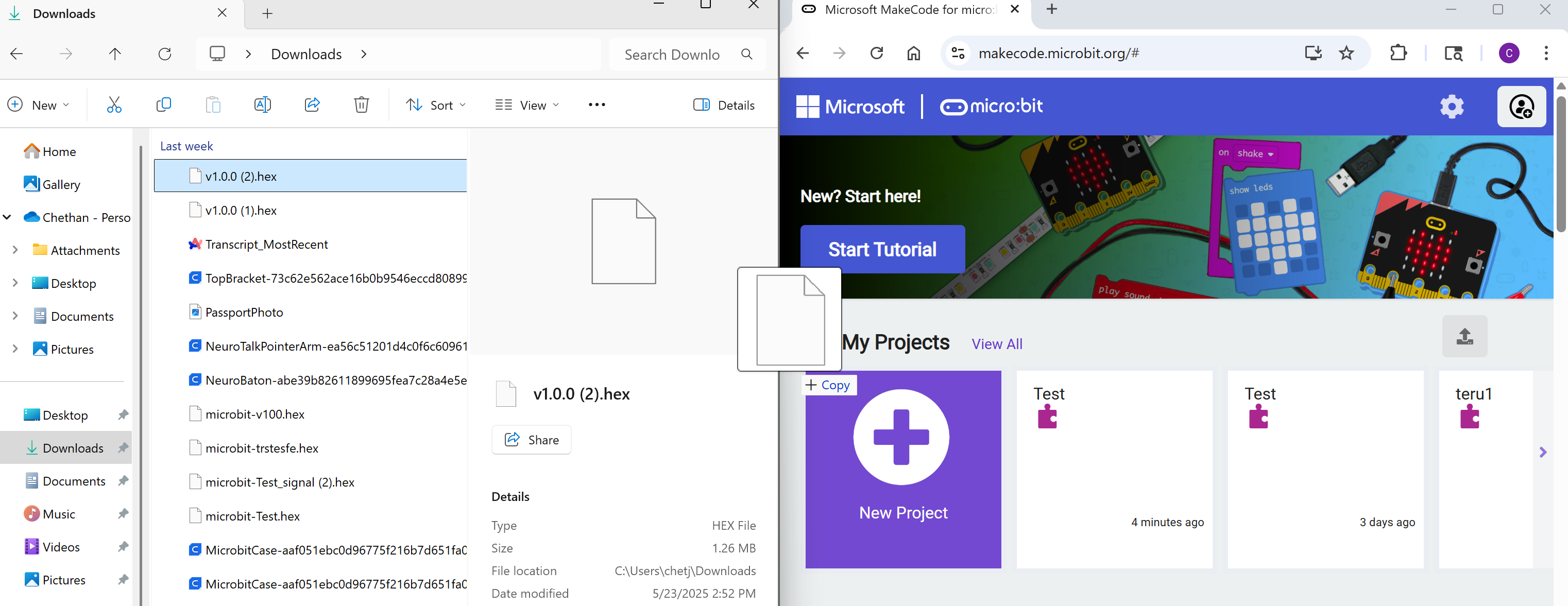Open new File Explorer tab with plus
The height and width of the screenshot is (606, 1568).
(267, 13)
